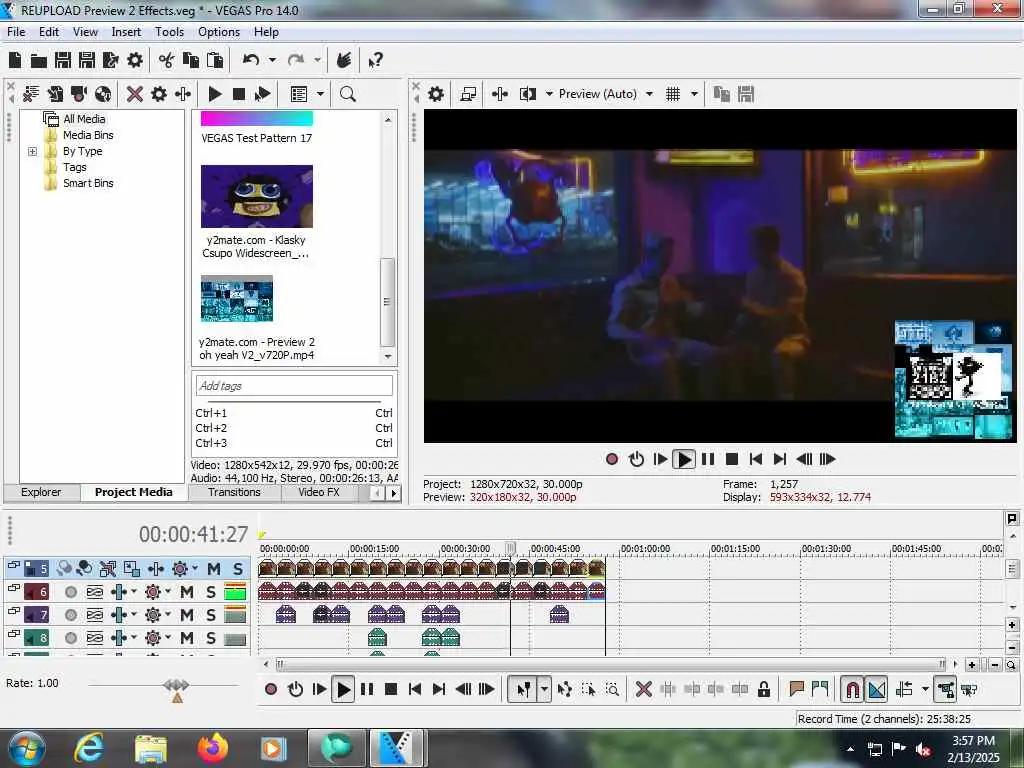Switch to the Video FX tab

[319, 492]
